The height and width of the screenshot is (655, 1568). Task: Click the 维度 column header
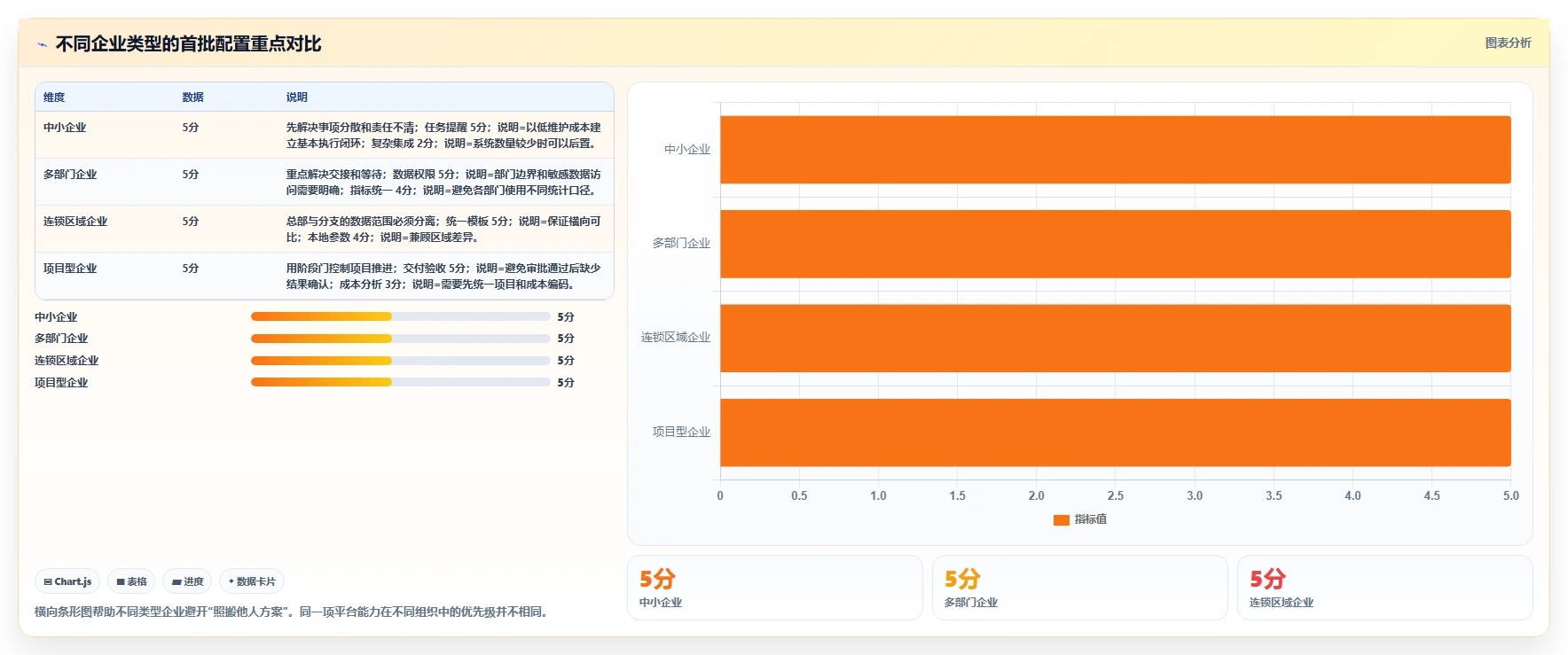click(54, 97)
